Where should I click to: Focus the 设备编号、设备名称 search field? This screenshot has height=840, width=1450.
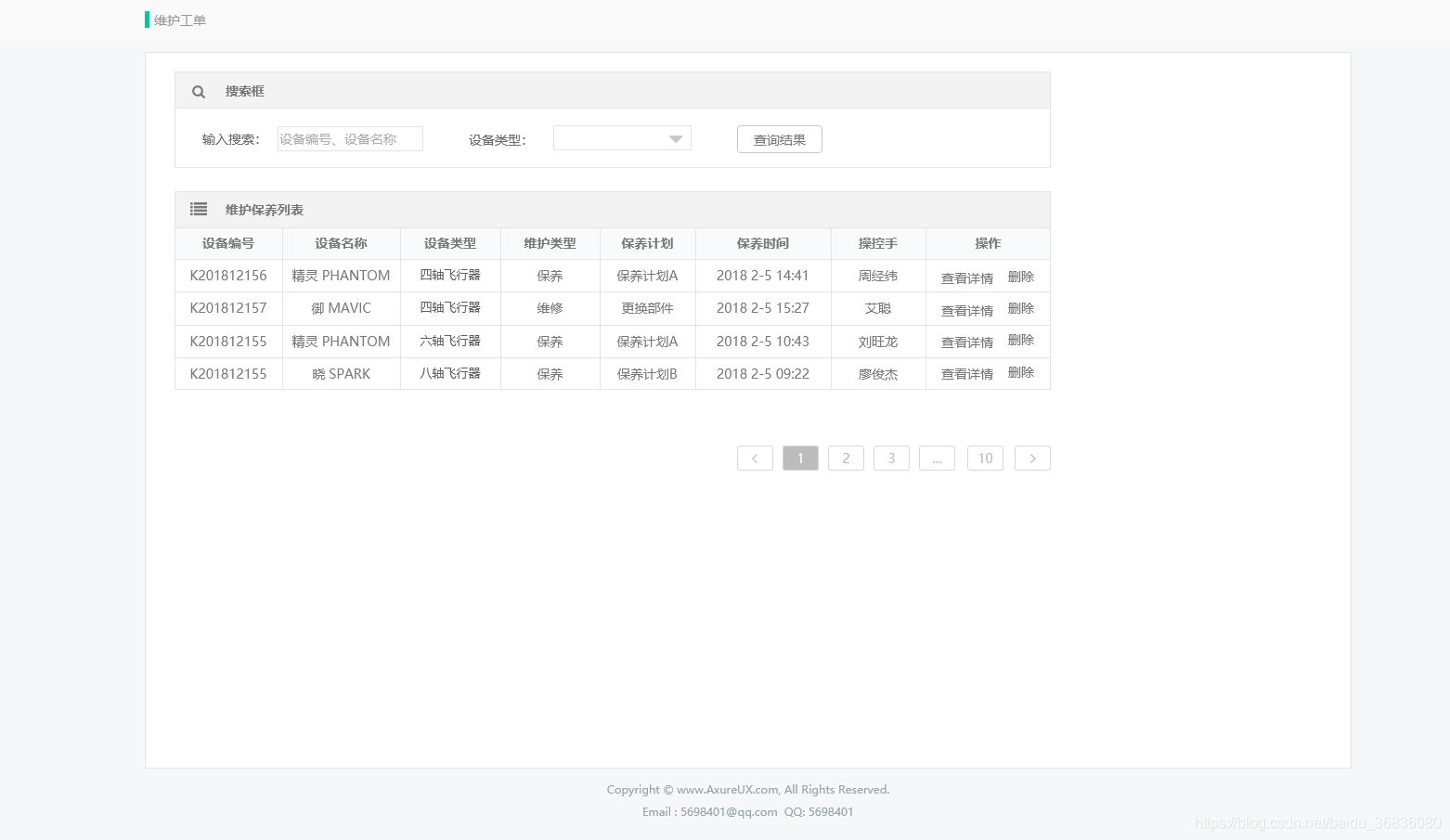(x=350, y=139)
